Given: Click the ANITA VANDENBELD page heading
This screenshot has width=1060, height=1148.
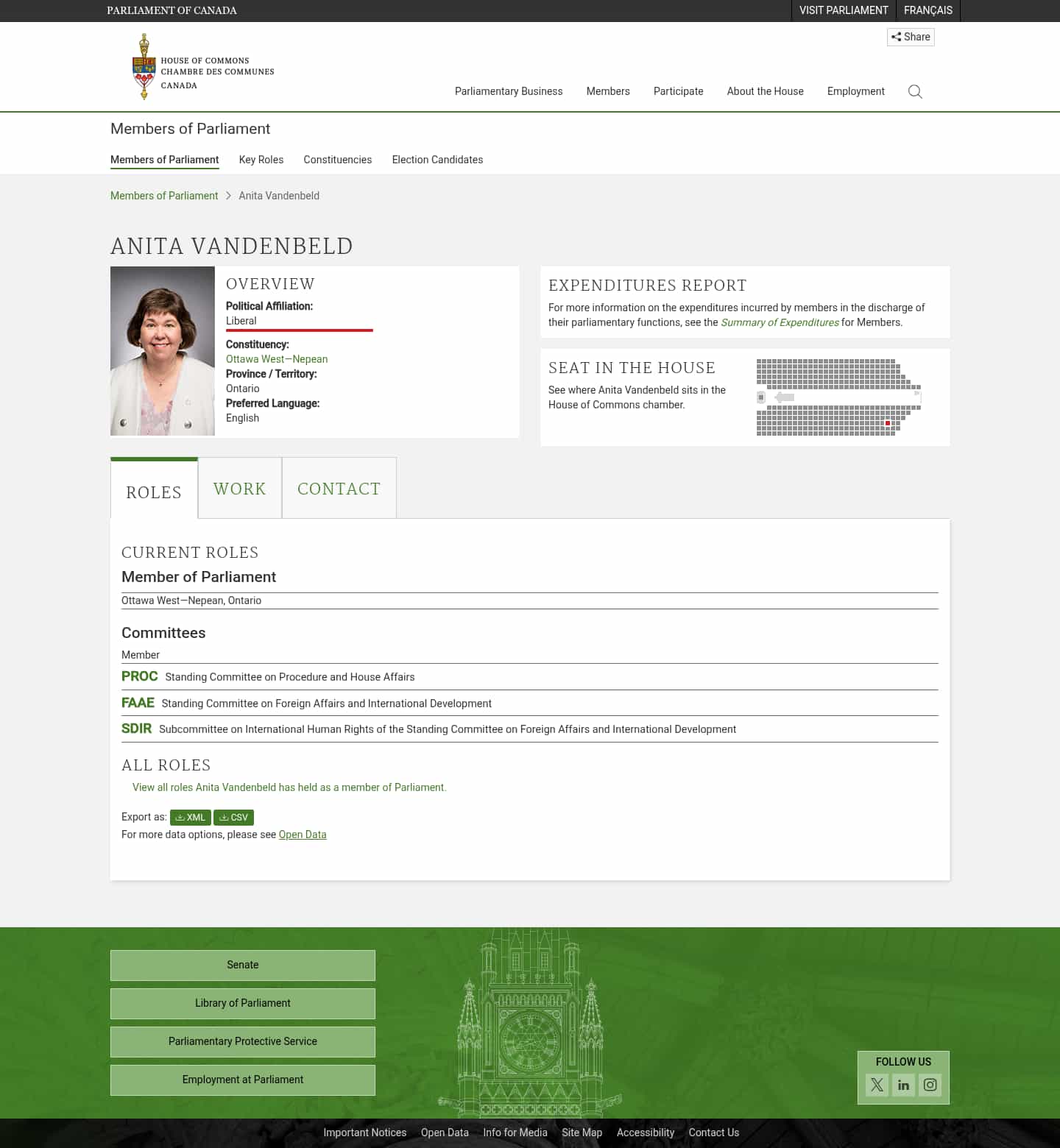Looking at the screenshot, I should click(232, 246).
